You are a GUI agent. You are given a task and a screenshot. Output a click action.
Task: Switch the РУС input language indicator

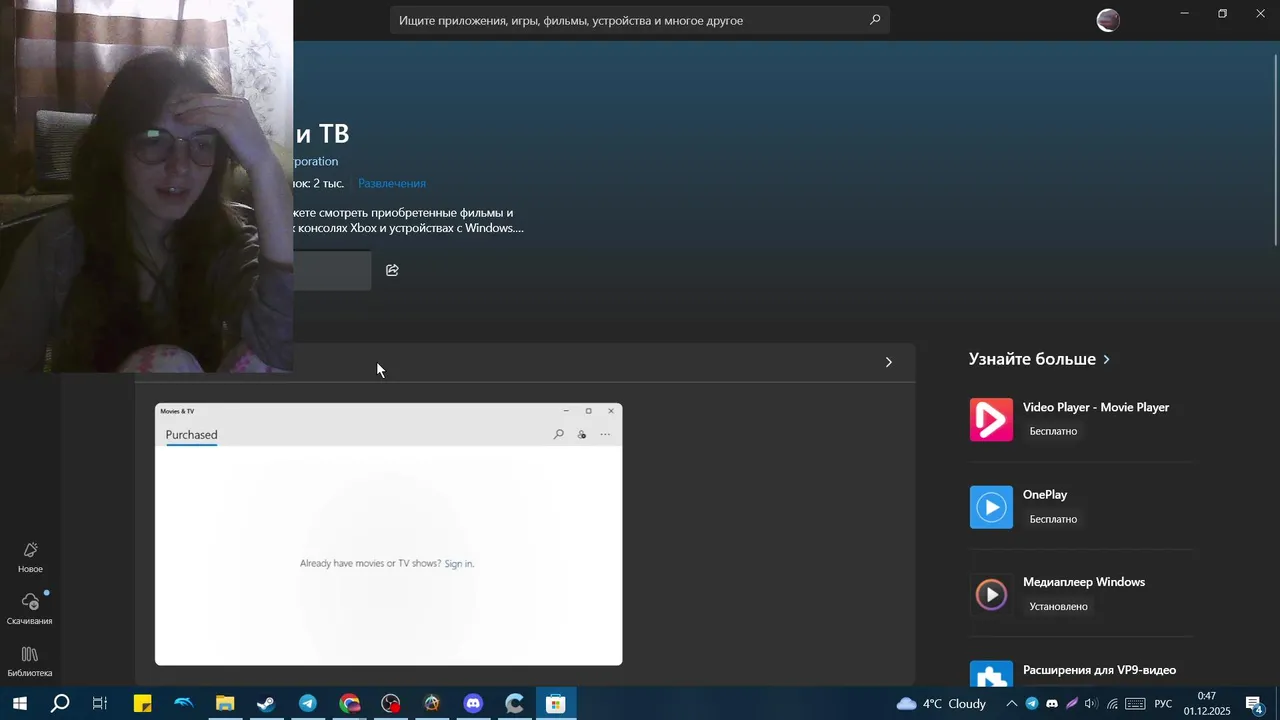(x=1163, y=704)
